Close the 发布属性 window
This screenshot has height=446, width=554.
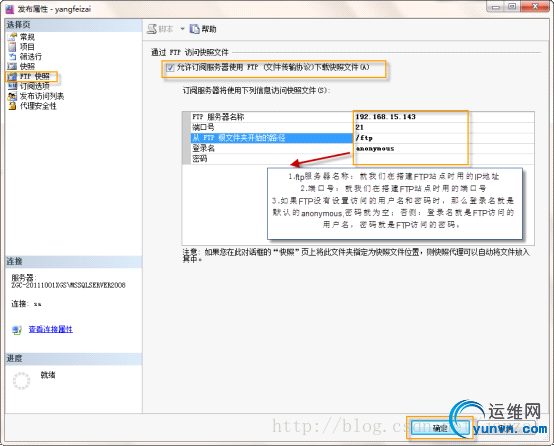tap(535, 7)
